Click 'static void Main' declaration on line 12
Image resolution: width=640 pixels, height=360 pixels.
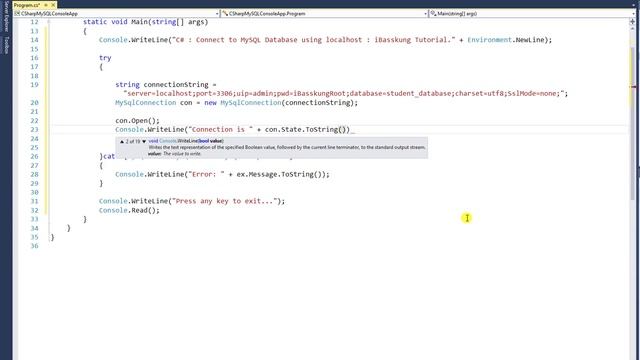116,22
